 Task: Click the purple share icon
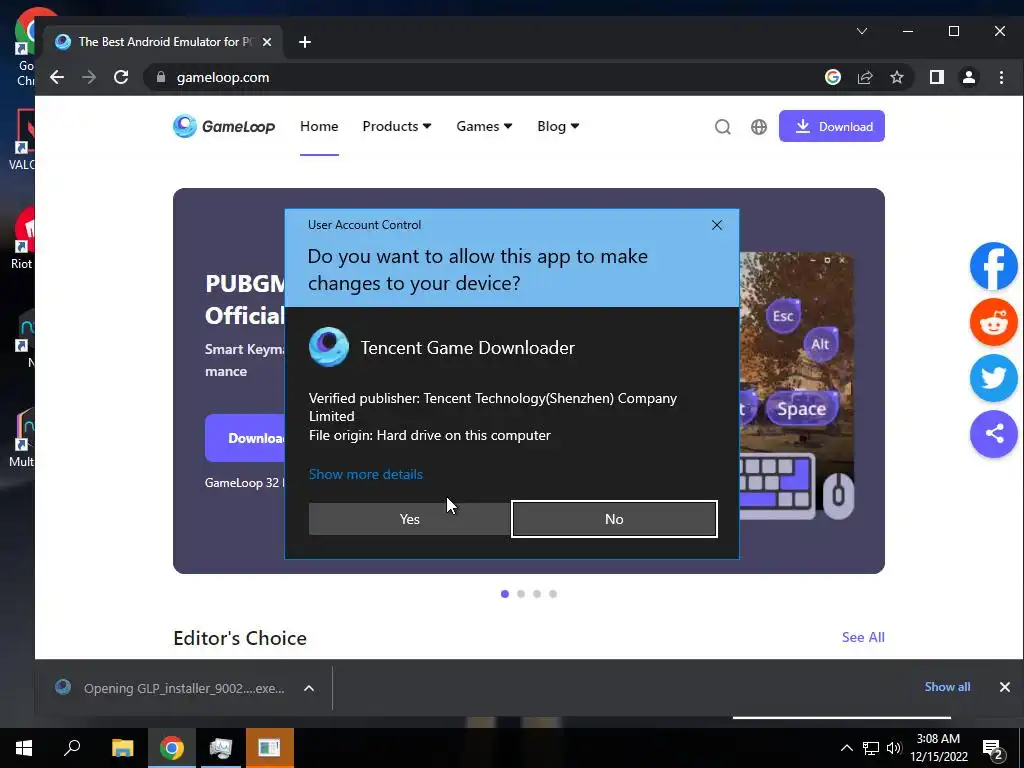click(994, 434)
